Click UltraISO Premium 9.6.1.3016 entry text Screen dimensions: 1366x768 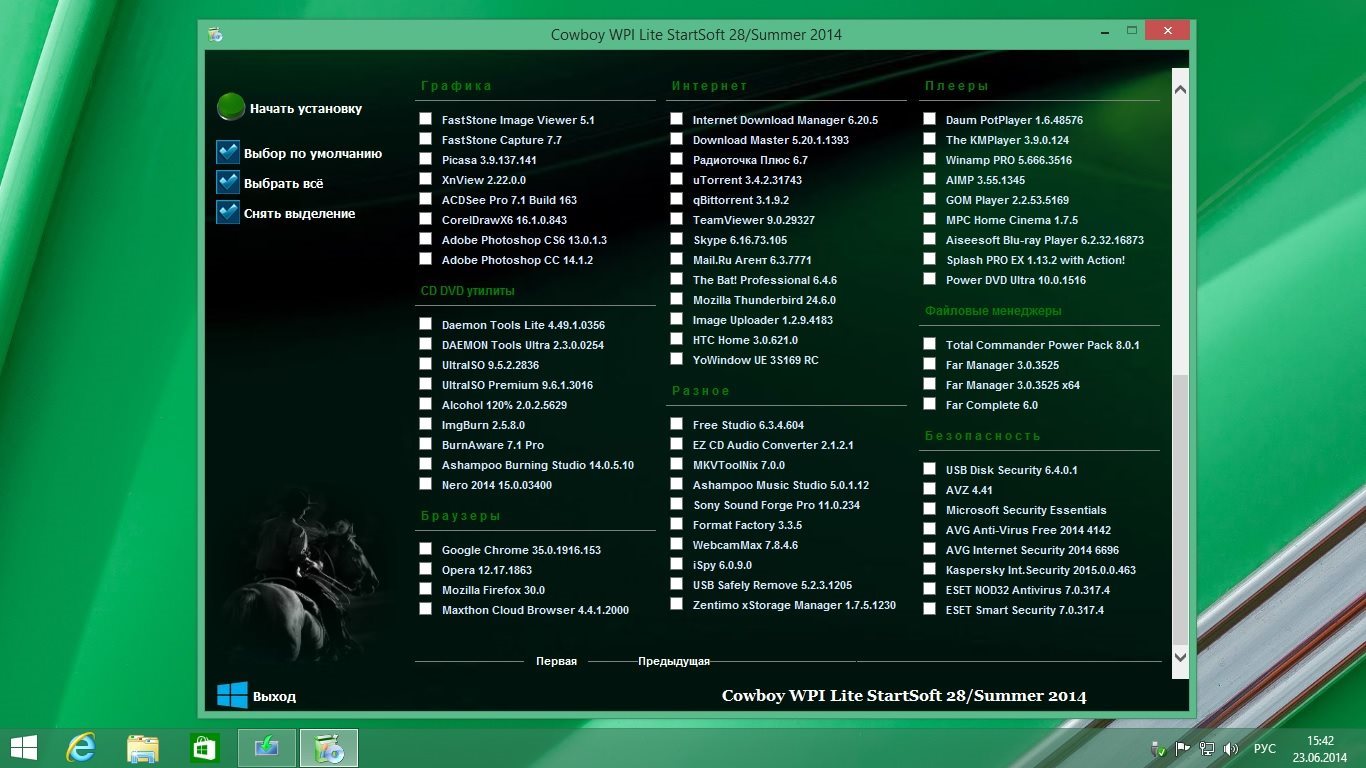[517, 385]
